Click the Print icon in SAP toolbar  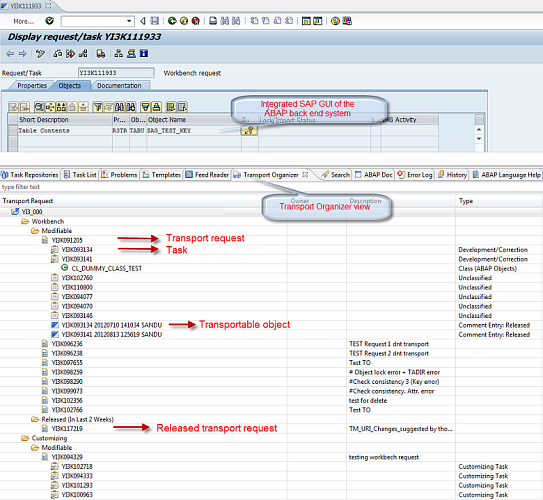pyautogui.click(x=213, y=21)
